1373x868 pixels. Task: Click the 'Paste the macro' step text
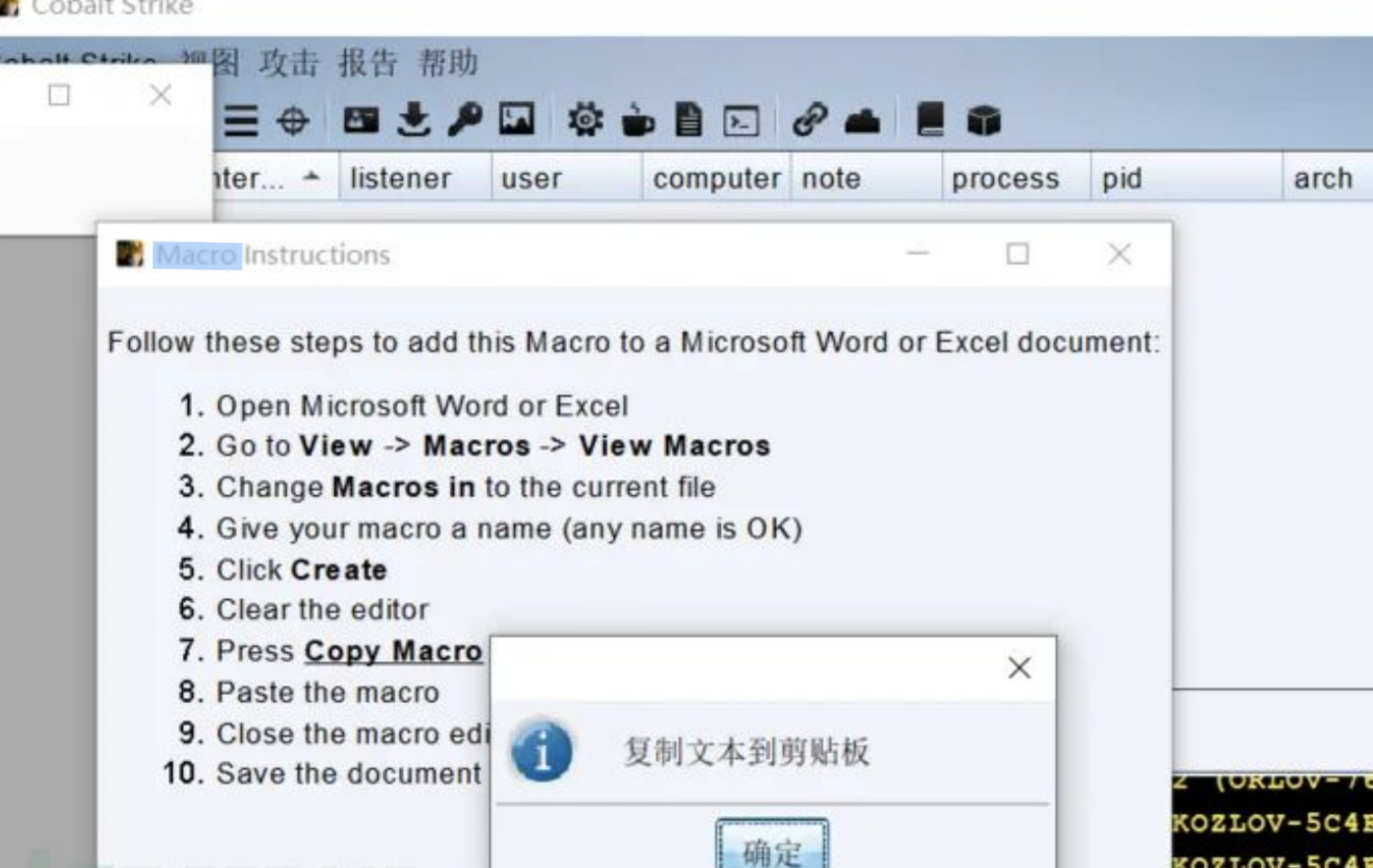coord(328,692)
